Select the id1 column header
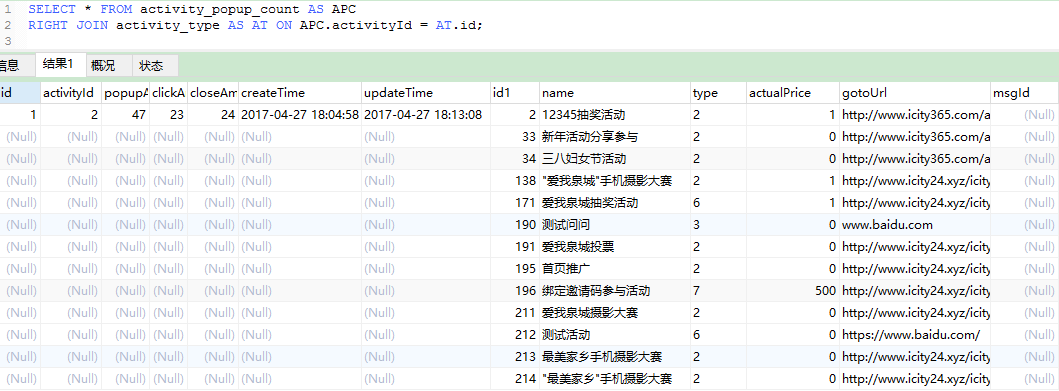 515,93
